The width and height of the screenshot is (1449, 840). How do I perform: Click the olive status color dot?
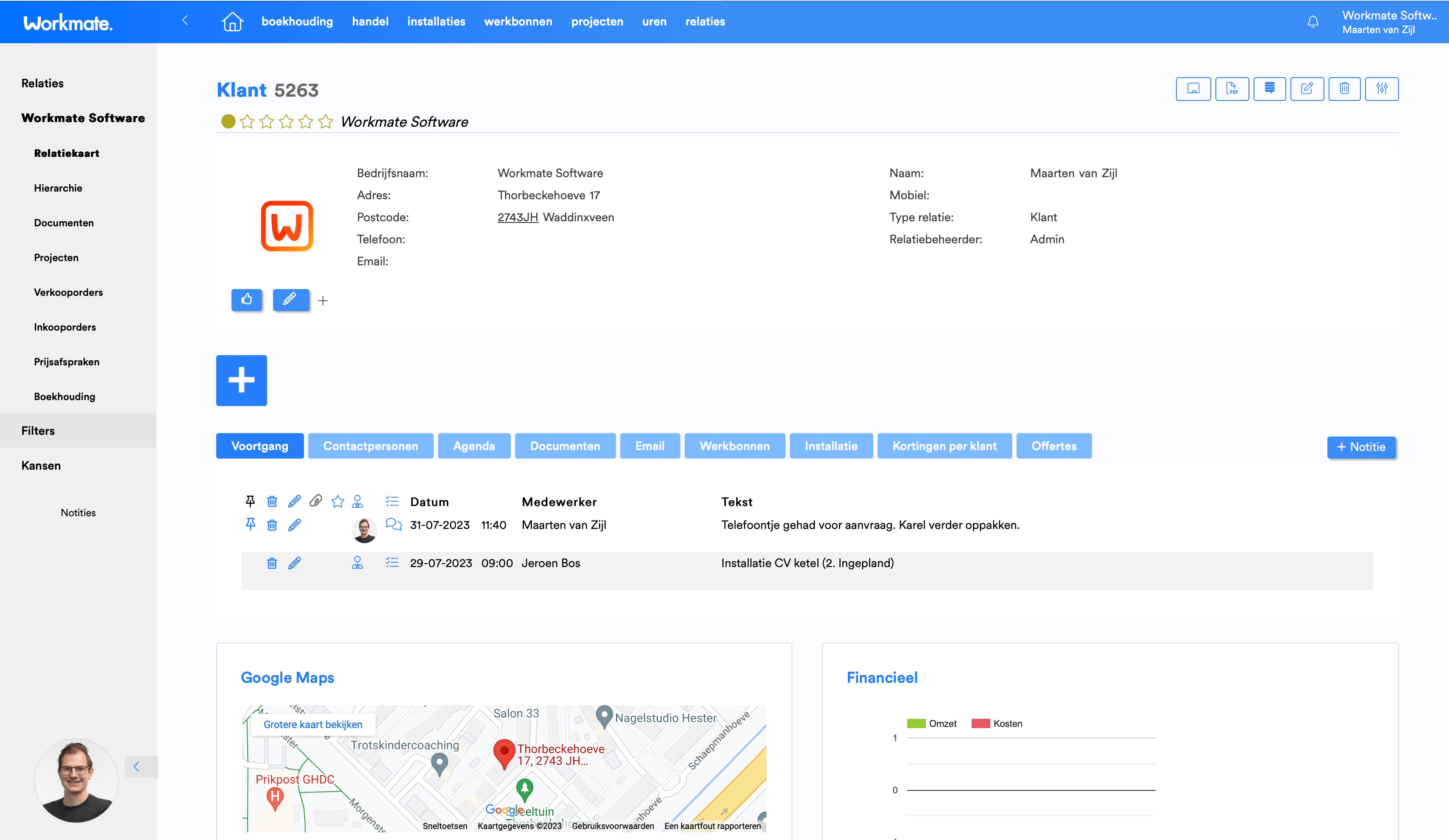(228, 121)
